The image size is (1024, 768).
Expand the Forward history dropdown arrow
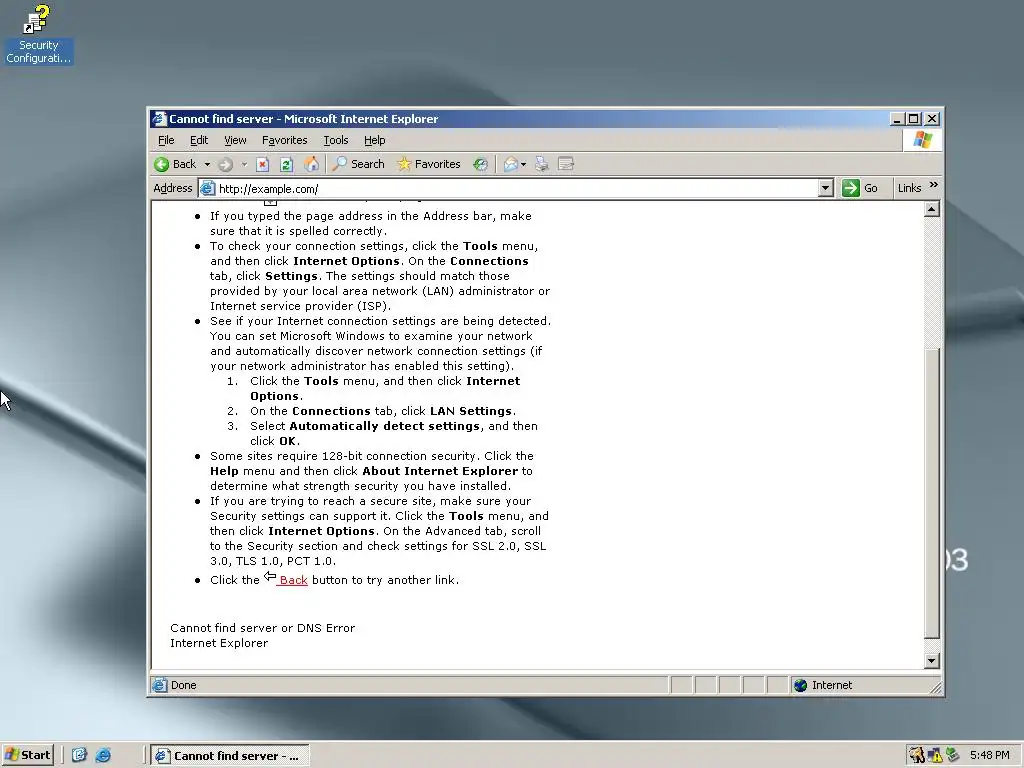click(x=244, y=165)
